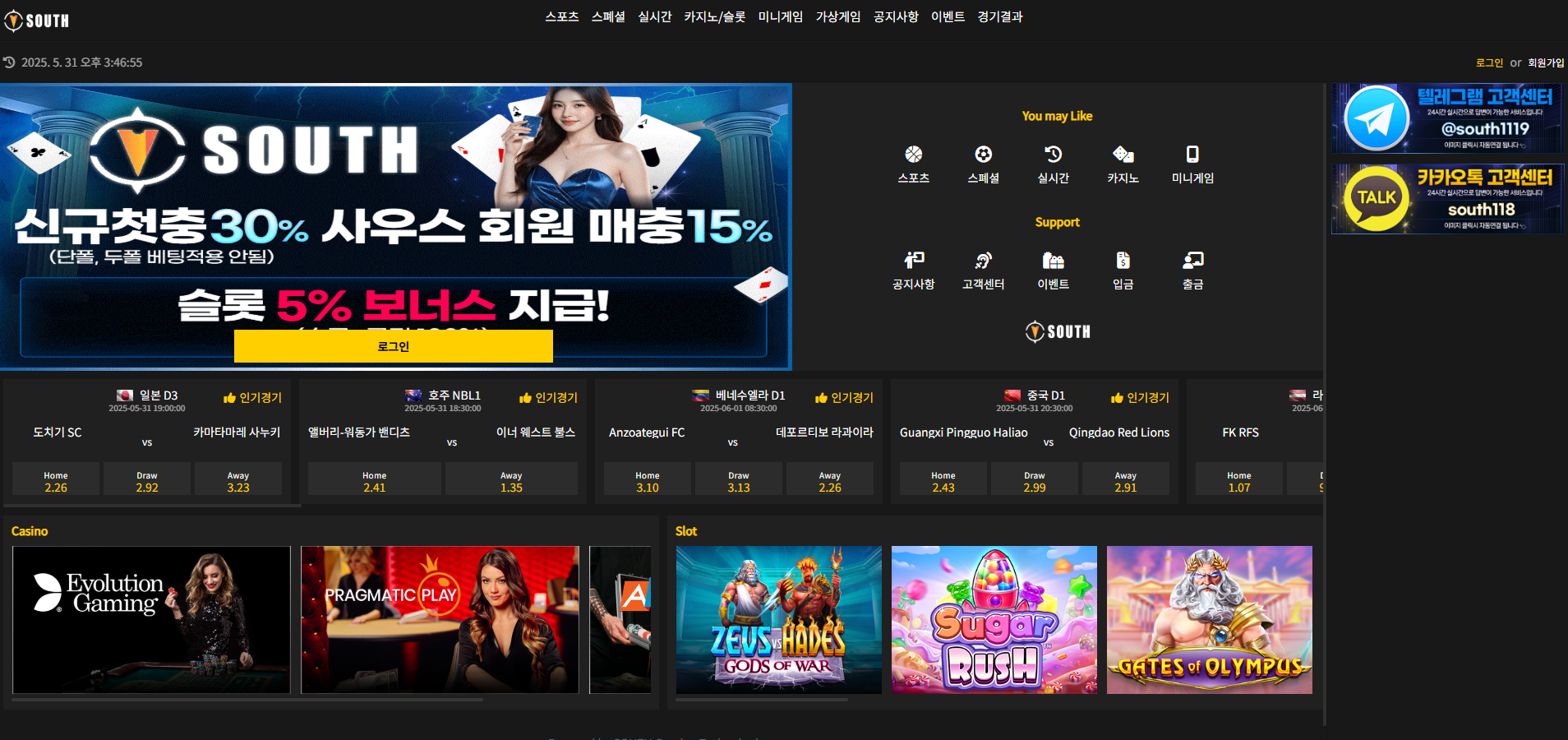Click the yellow 로그인 button on banner

coord(393,346)
